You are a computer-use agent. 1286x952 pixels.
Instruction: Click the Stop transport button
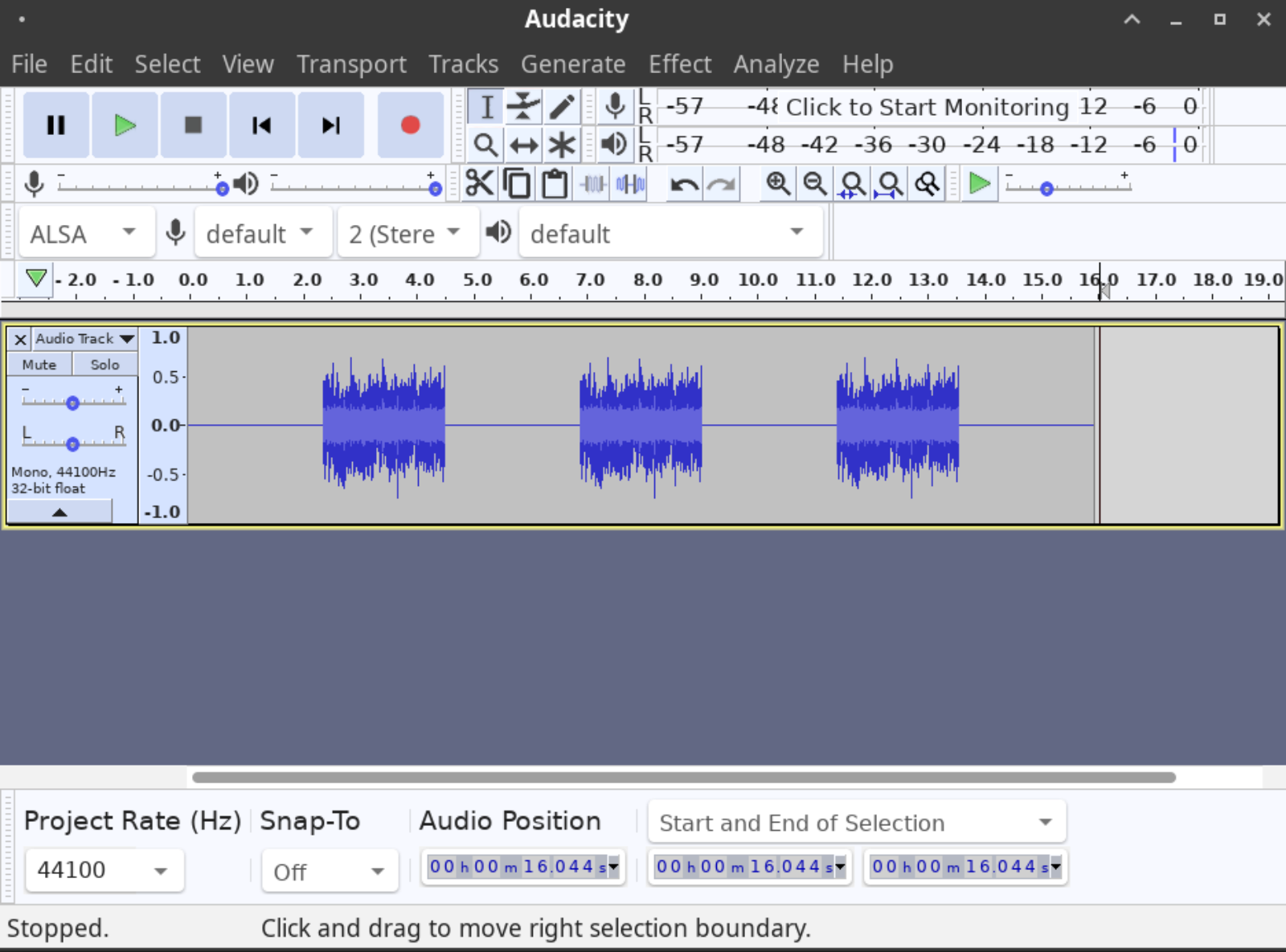tap(193, 125)
